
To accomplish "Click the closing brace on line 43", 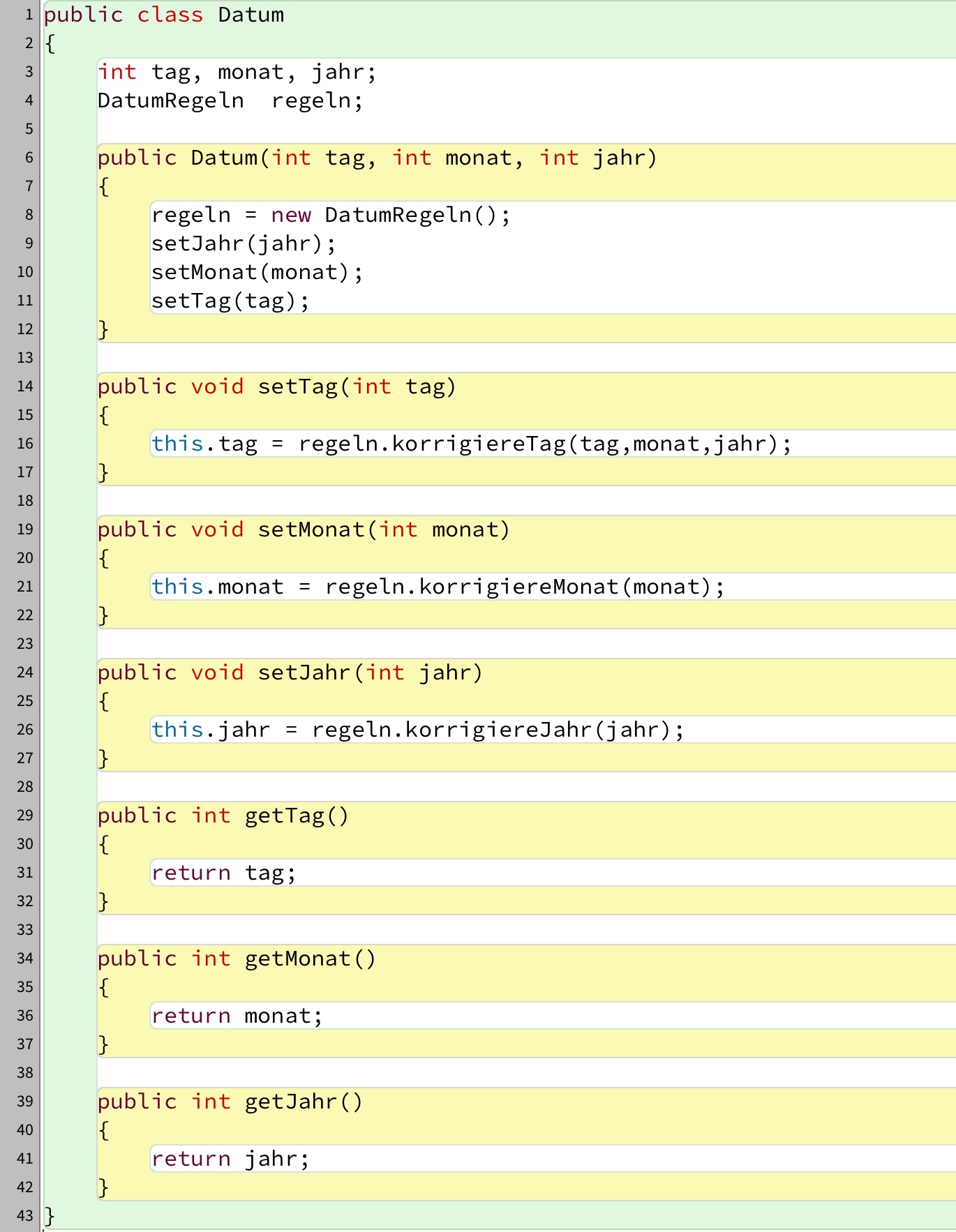I will pos(50,1216).
